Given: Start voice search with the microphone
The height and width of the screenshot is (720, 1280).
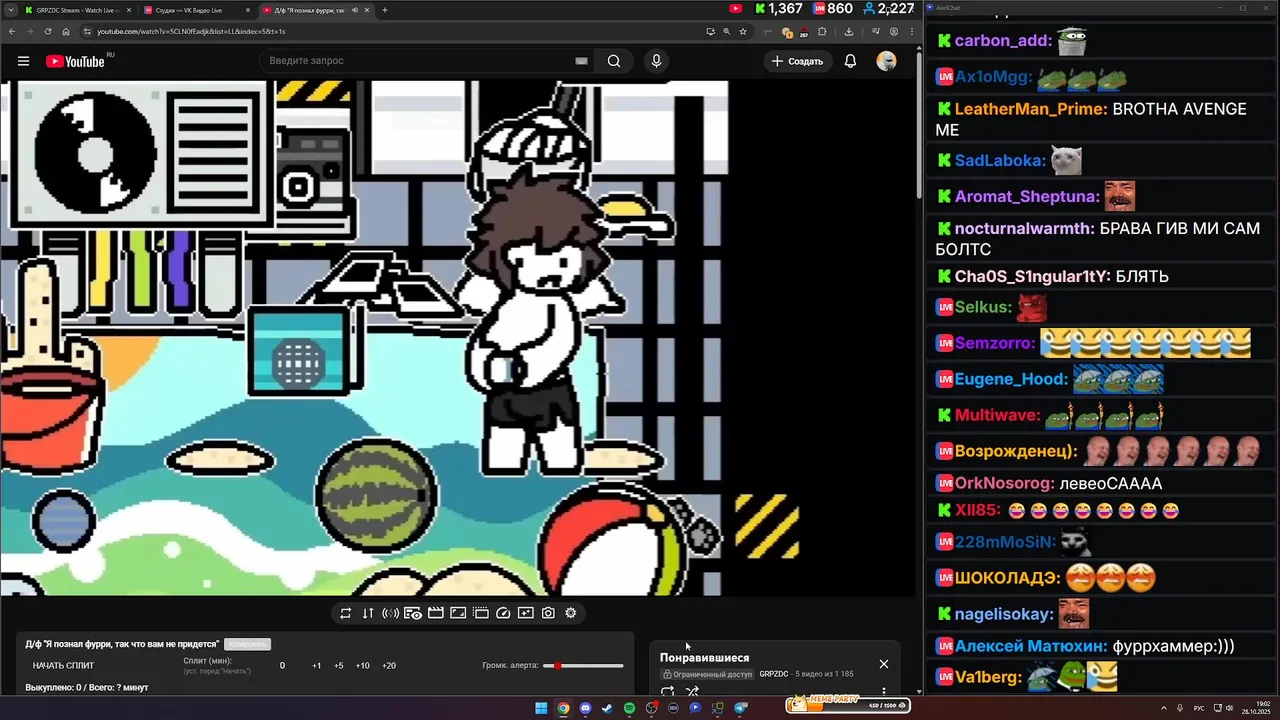Looking at the screenshot, I should coord(656,61).
